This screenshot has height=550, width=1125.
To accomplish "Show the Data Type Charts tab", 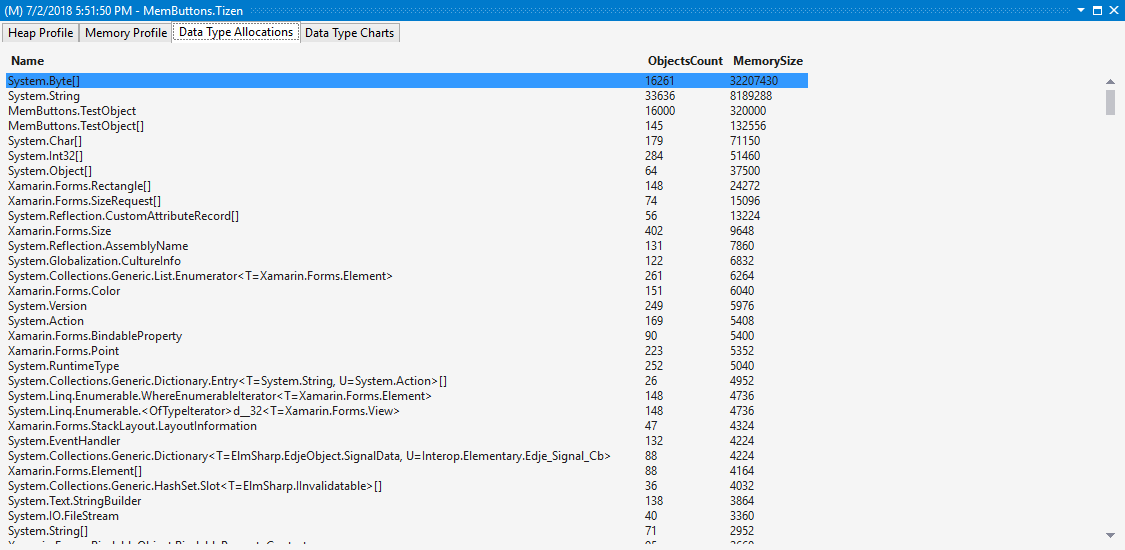I will (x=349, y=33).
